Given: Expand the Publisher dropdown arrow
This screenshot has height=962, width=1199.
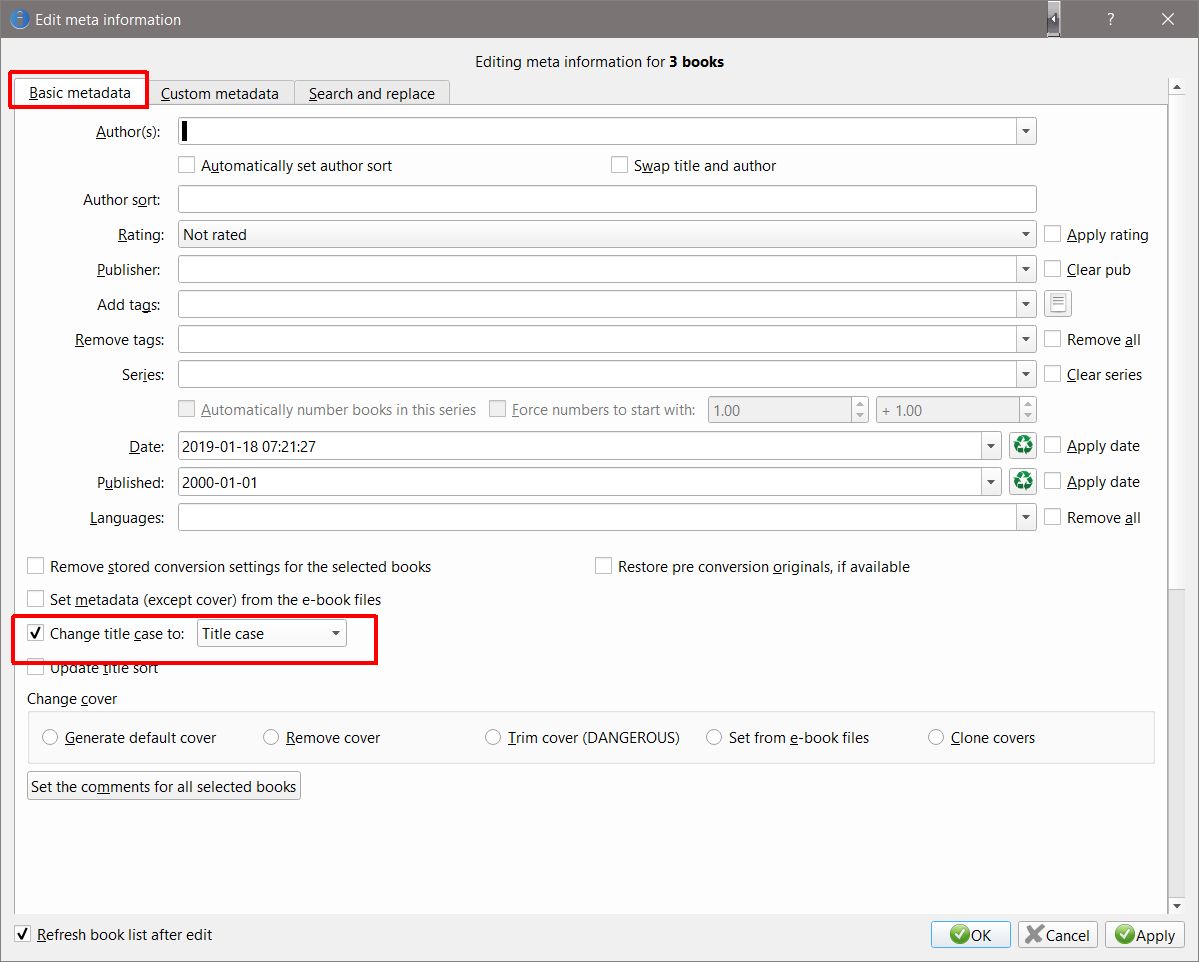Looking at the screenshot, I should tap(1025, 269).
